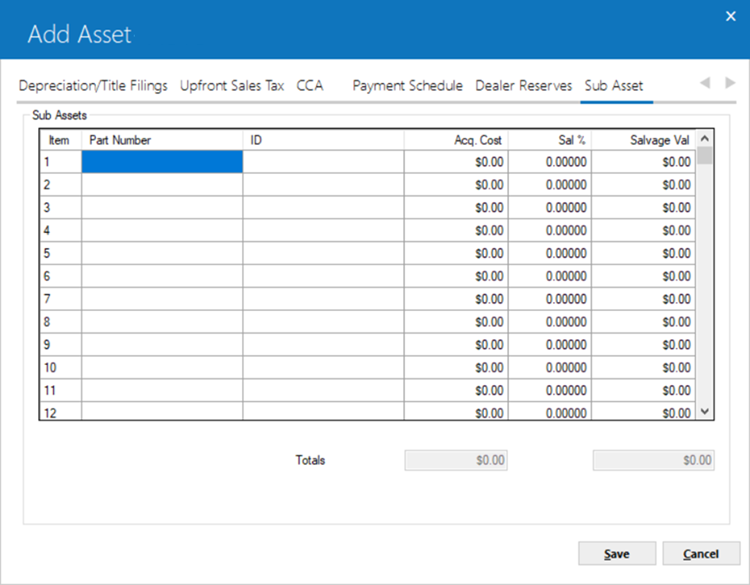
Task: Click the Acq. Cost totals field
Action: (456, 460)
